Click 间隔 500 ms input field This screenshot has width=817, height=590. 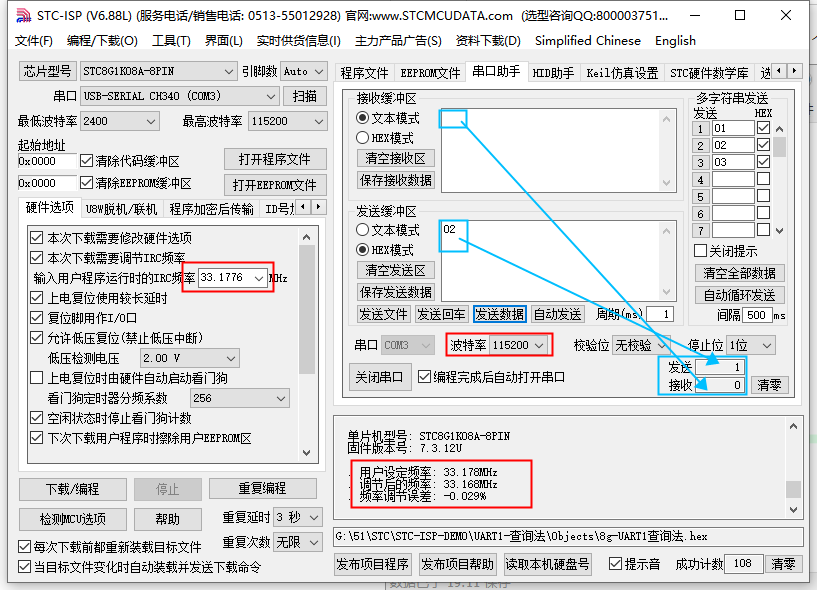point(757,315)
